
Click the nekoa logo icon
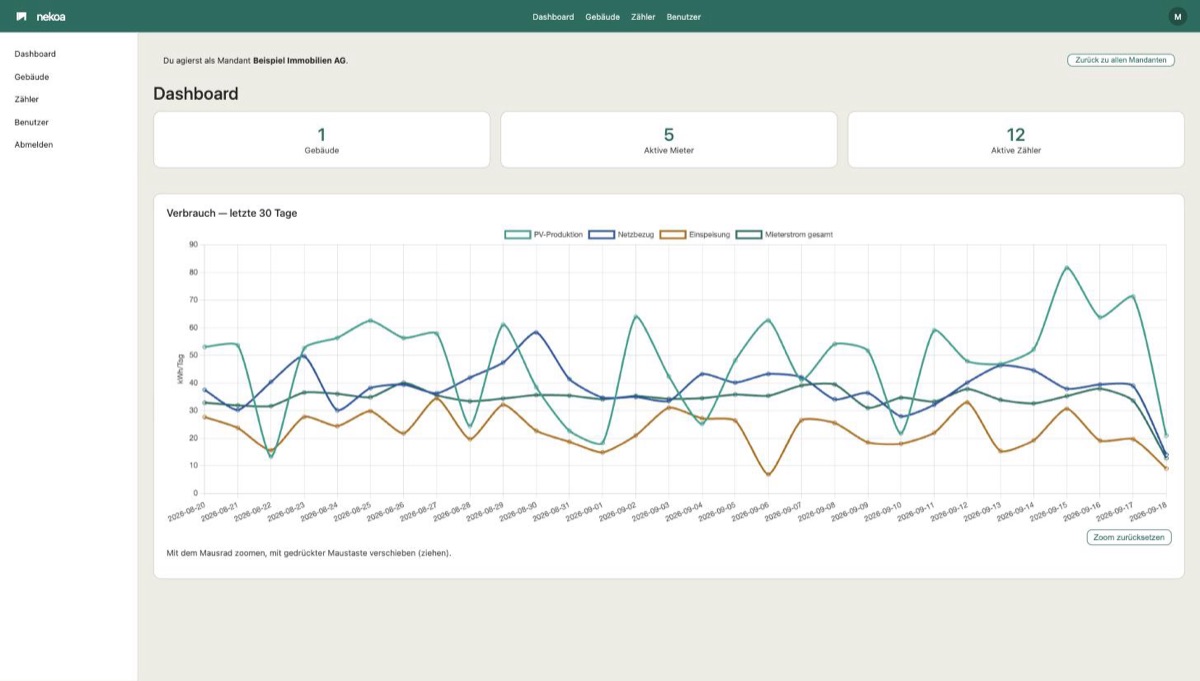pyautogui.click(x=22, y=16)
